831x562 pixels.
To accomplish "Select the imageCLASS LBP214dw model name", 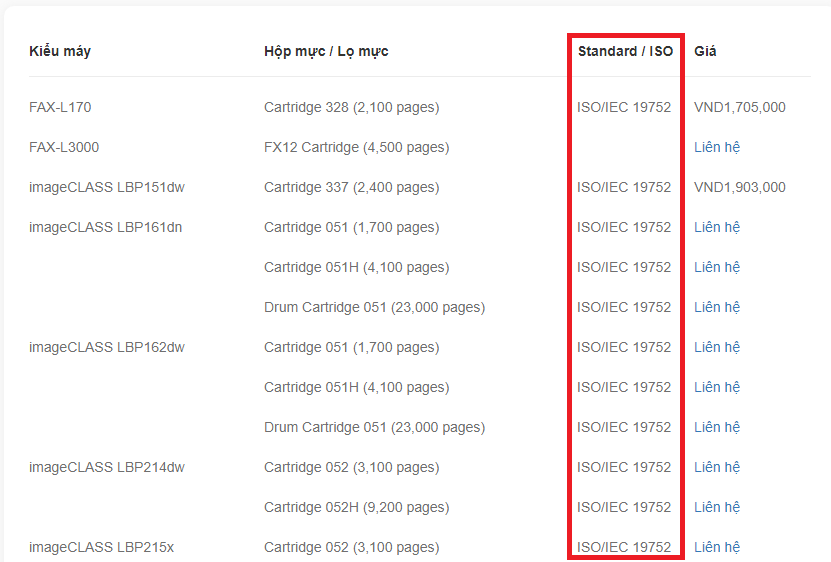I will (x=107, y=467).
